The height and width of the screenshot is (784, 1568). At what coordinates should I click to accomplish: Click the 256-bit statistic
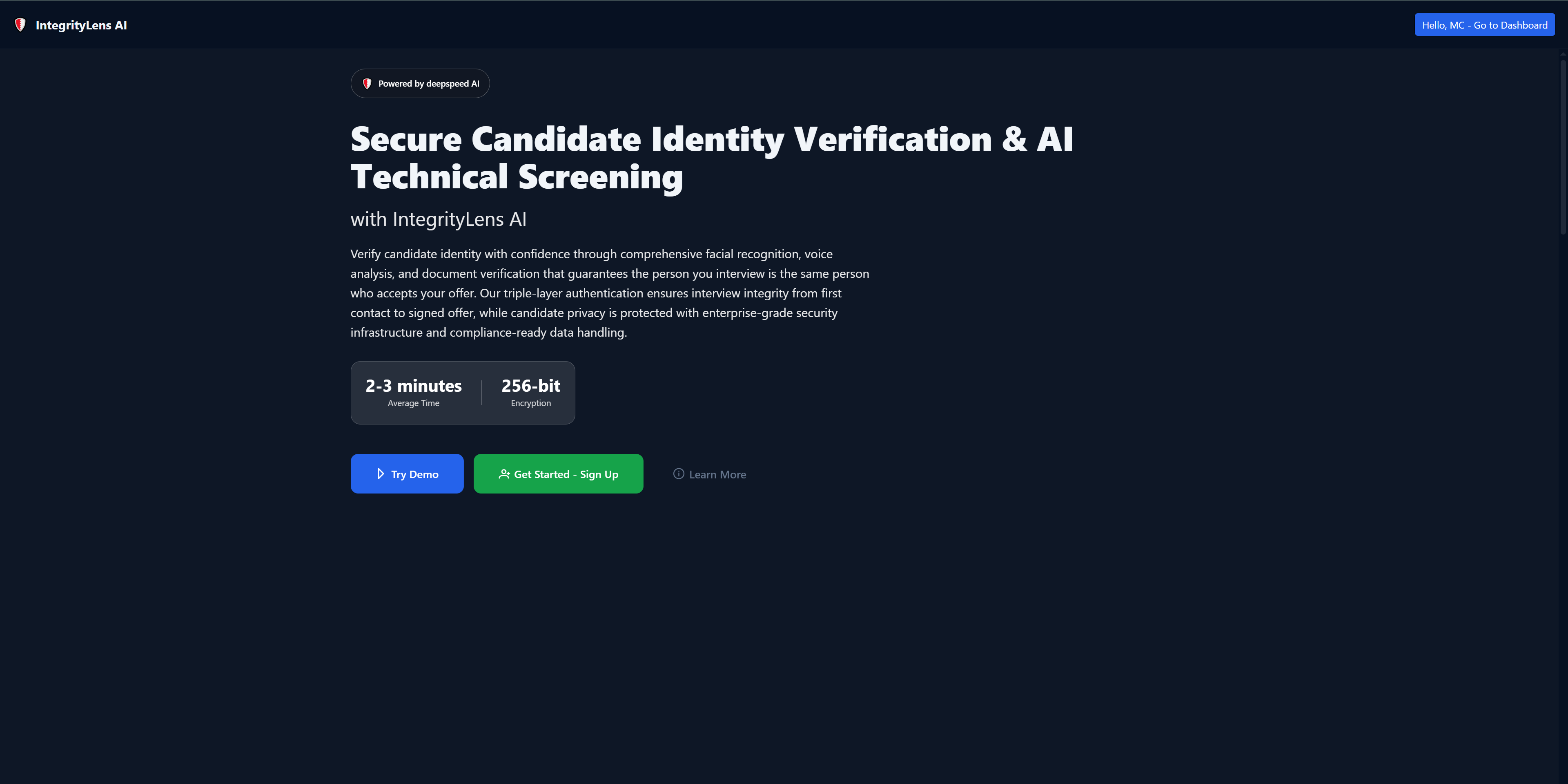click(531, 386)
